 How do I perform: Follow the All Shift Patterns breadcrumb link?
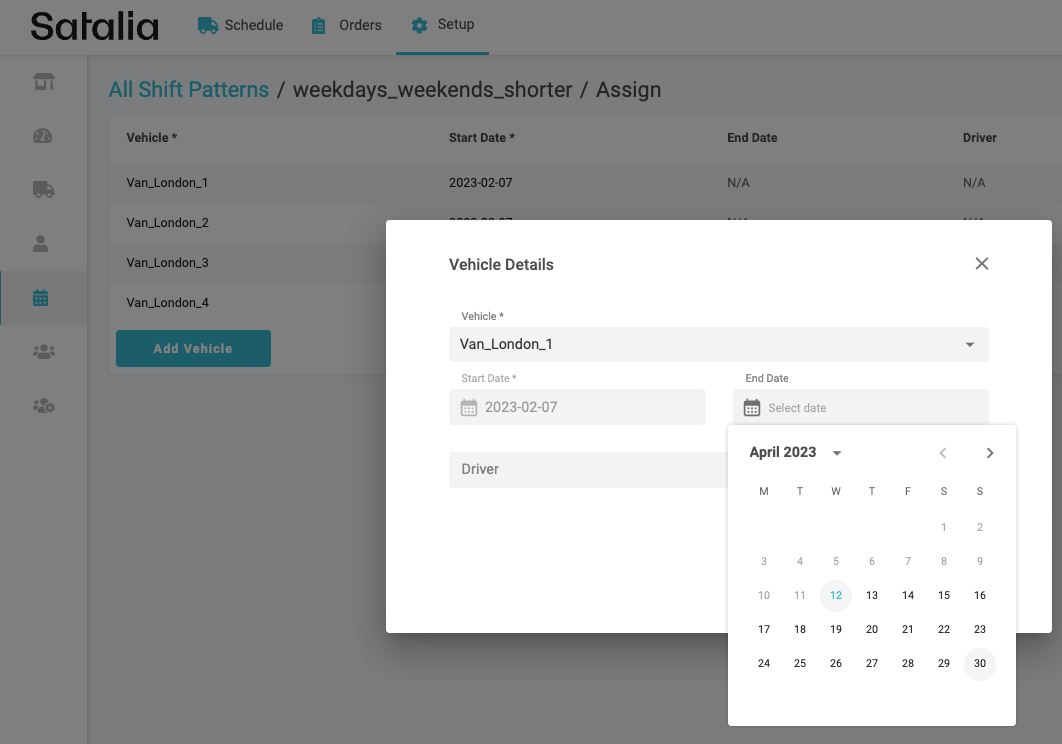tap(188, 90)
